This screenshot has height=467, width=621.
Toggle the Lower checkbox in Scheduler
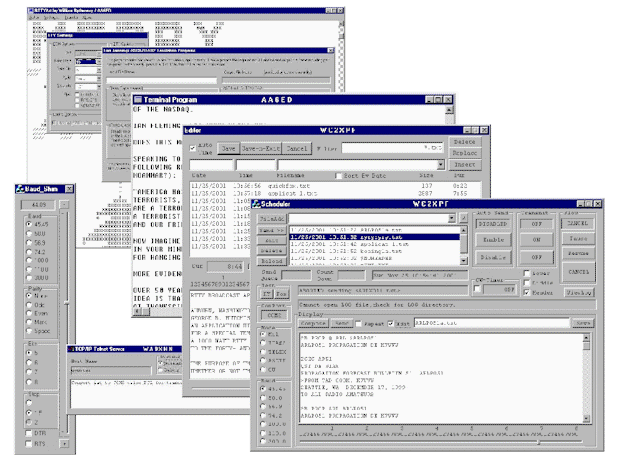click(527, 273)
